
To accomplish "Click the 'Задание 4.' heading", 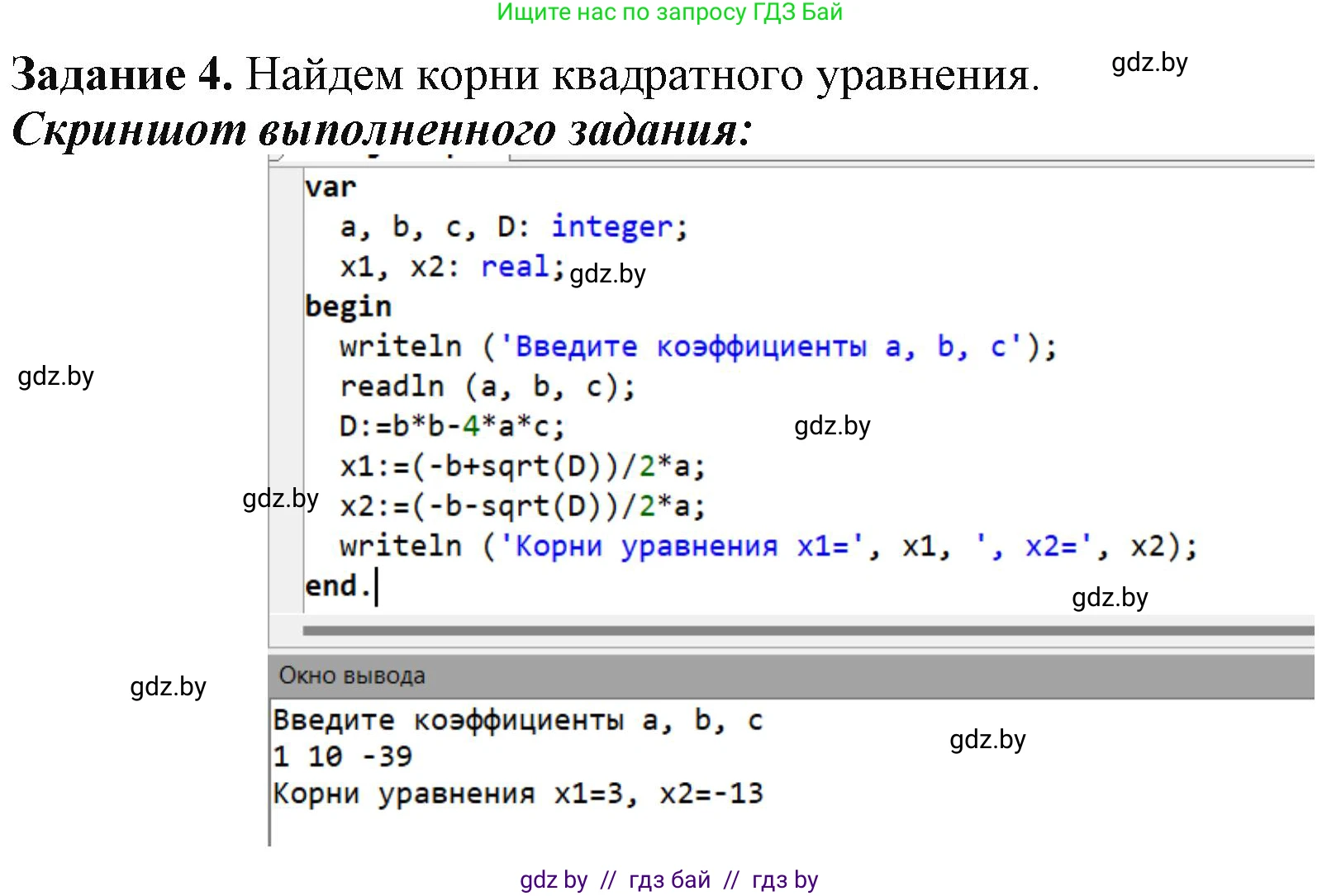I will [x=122, y=74].
